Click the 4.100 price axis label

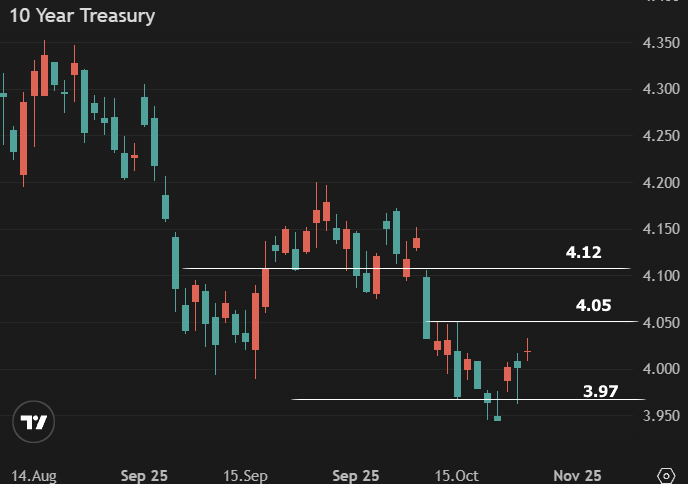662,276
